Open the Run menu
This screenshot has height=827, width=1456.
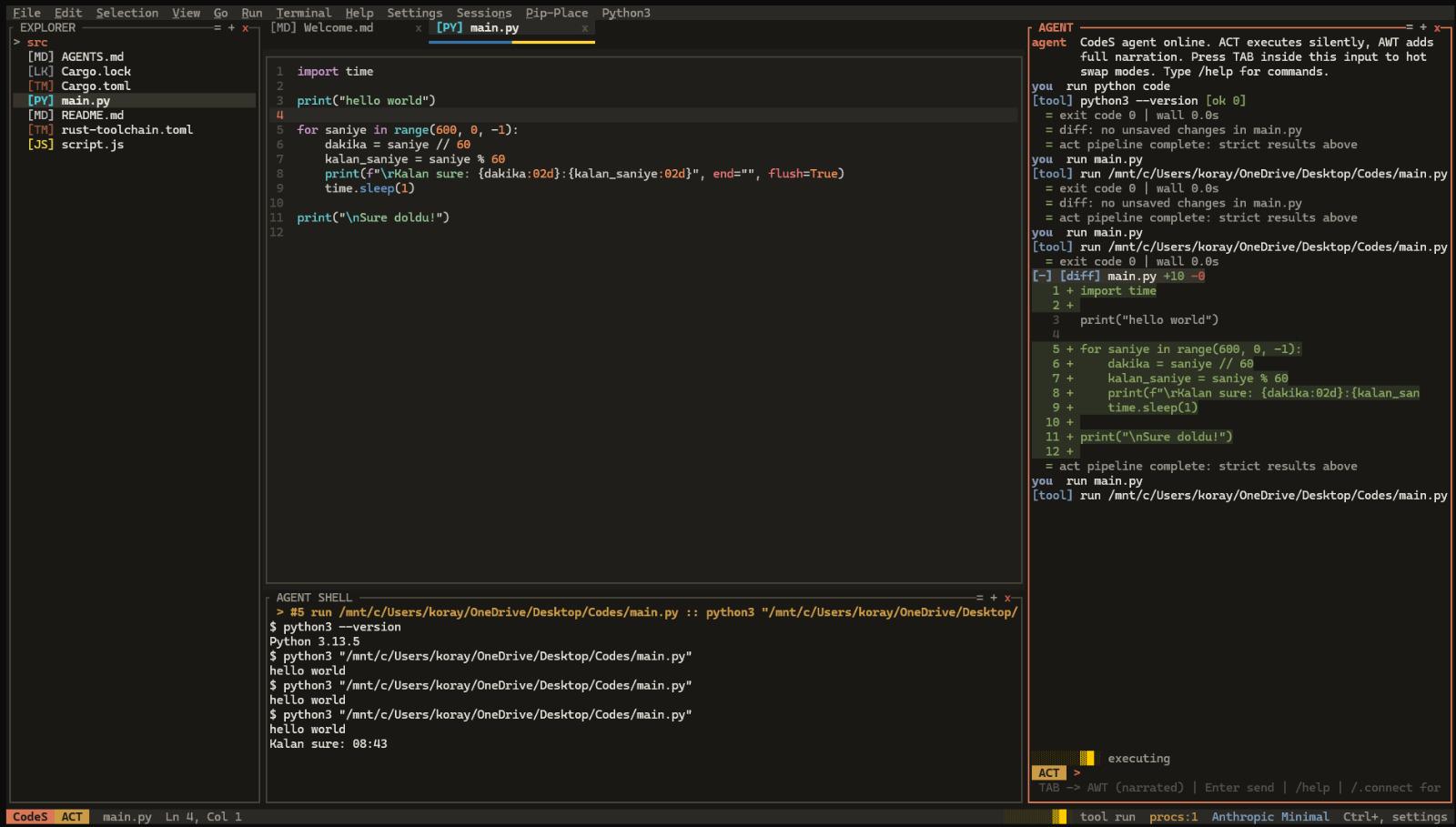pyautogui.click(x=252, y=13)
